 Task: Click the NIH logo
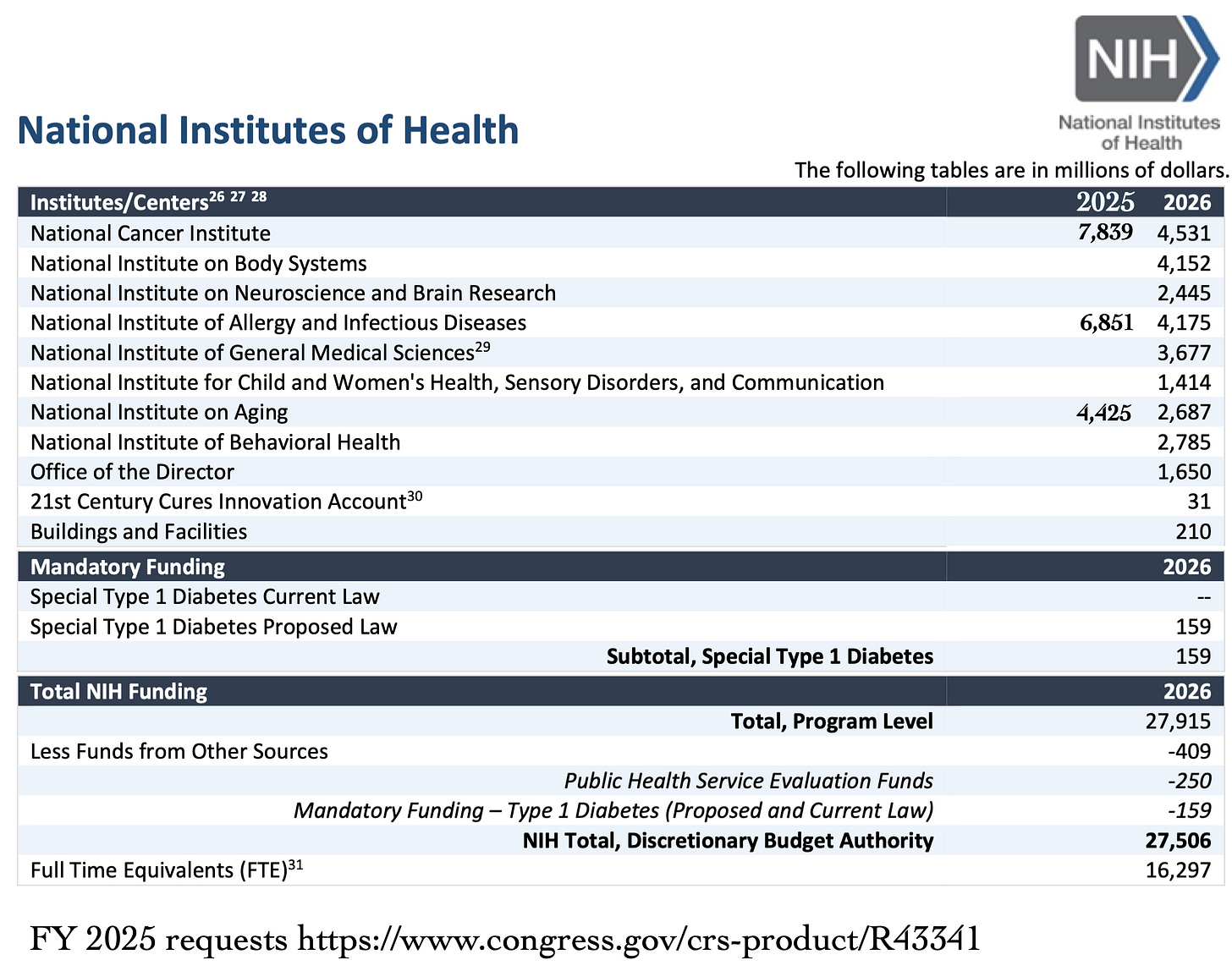click(x=1139, y=84)
